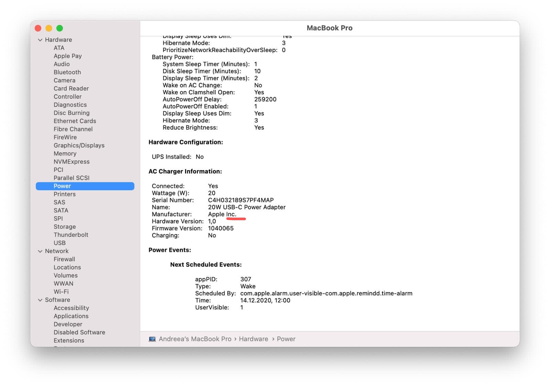This screenshot has height=387, width=550.
Task: Click AutoPowerOff Delay value 259200
Action: (x=265, y=99)
